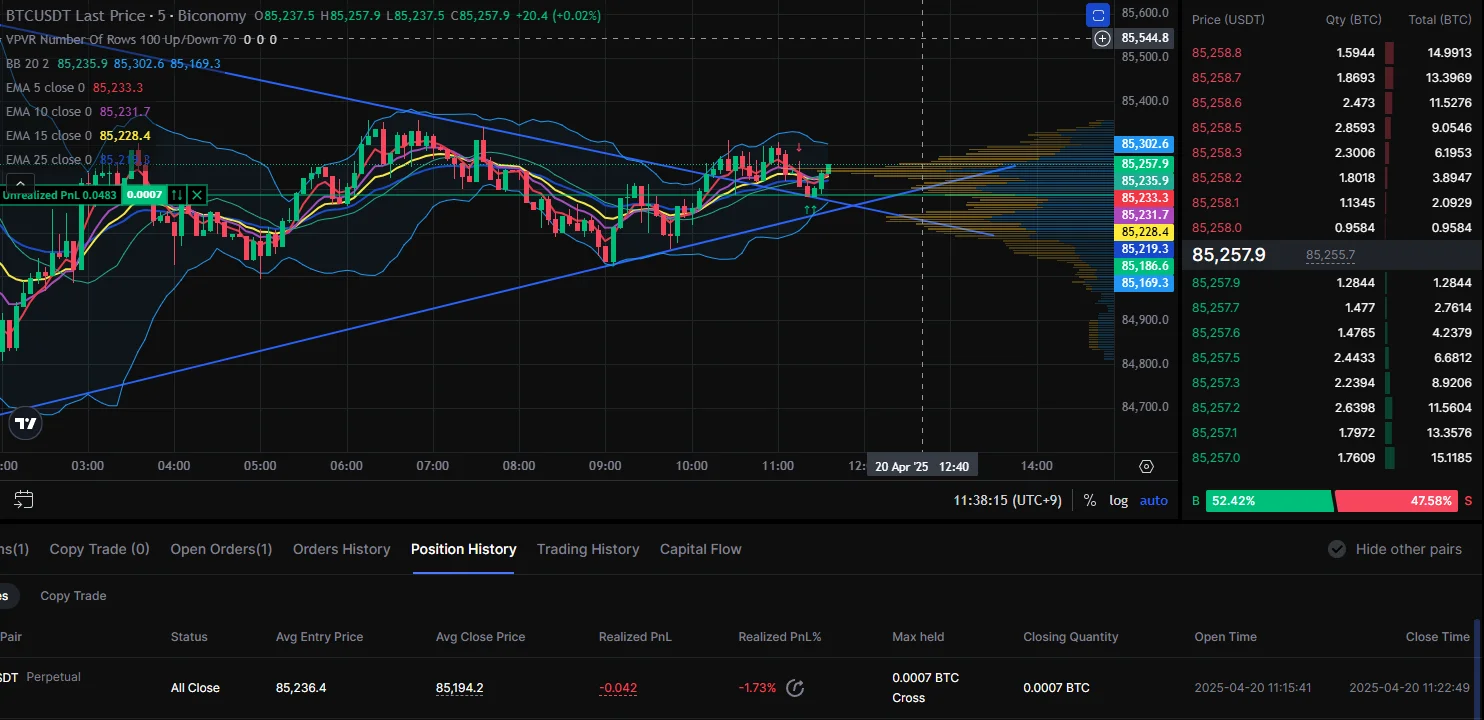The width and height of the screenshot is (1484, 720).
Task: Toggle percent scale on the chart
Action: 1089,500
